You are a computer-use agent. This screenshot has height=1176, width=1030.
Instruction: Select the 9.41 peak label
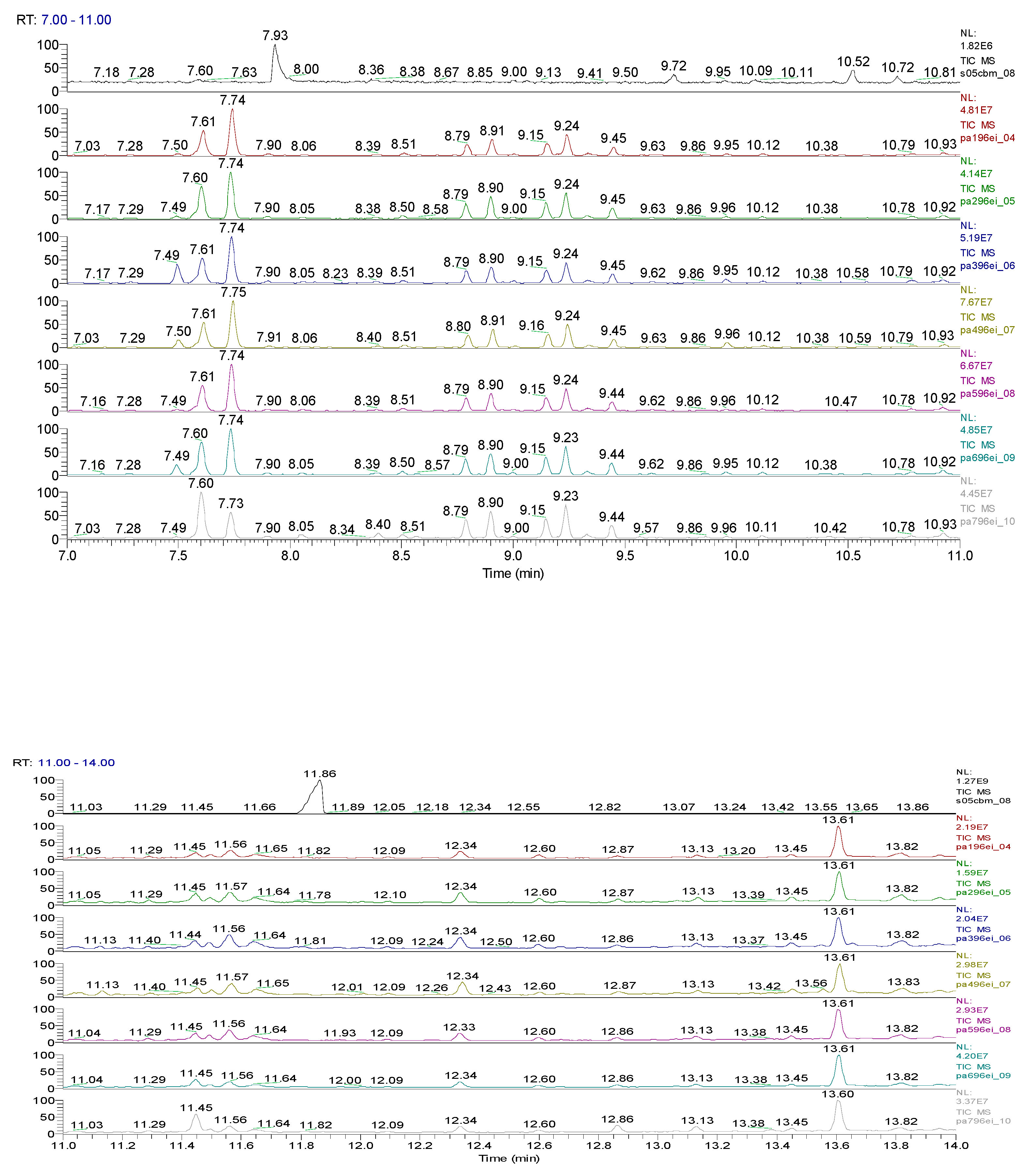(x=590, y=74)
